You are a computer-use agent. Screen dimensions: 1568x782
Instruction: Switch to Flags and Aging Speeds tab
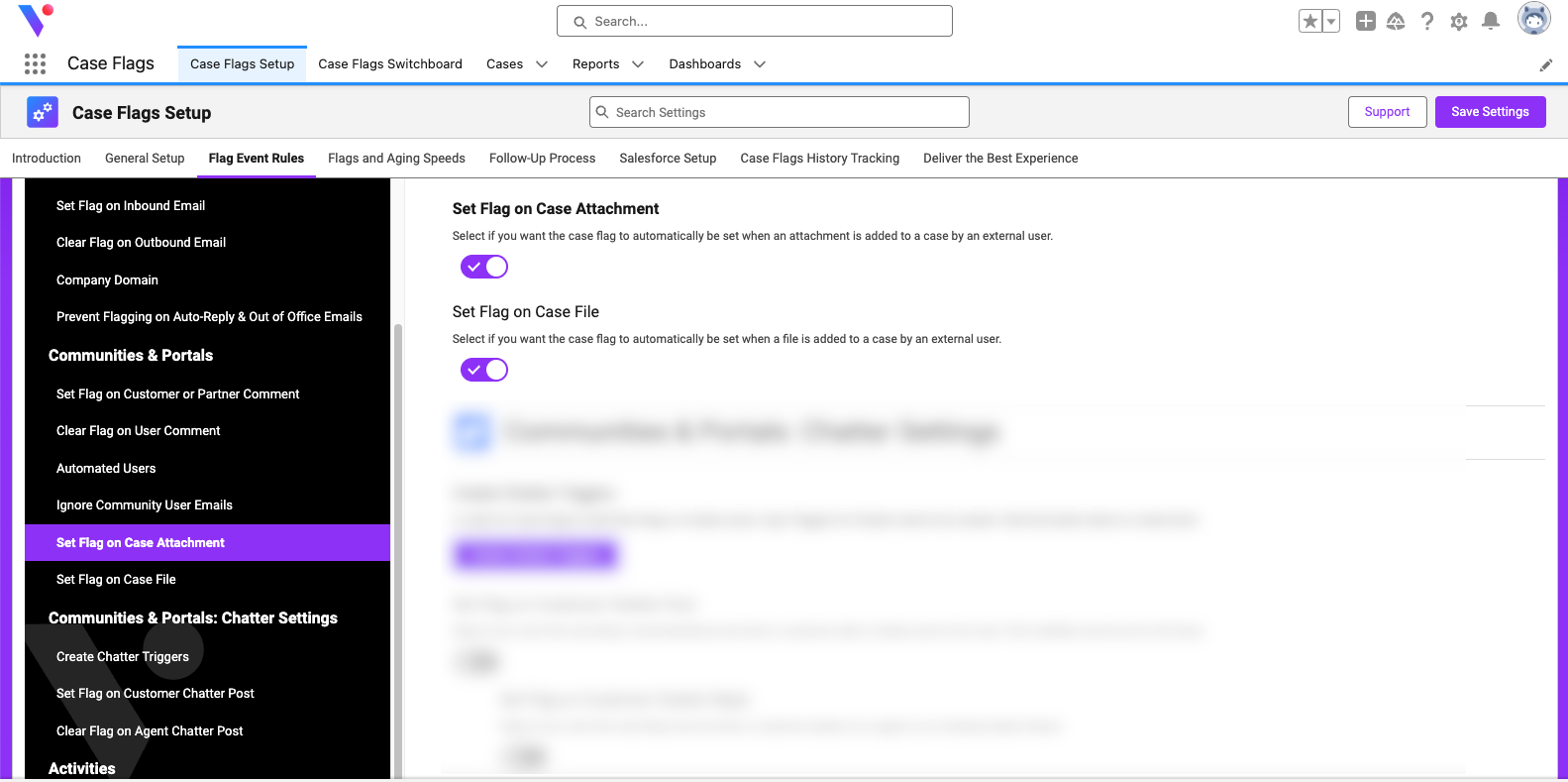[396, 159]
